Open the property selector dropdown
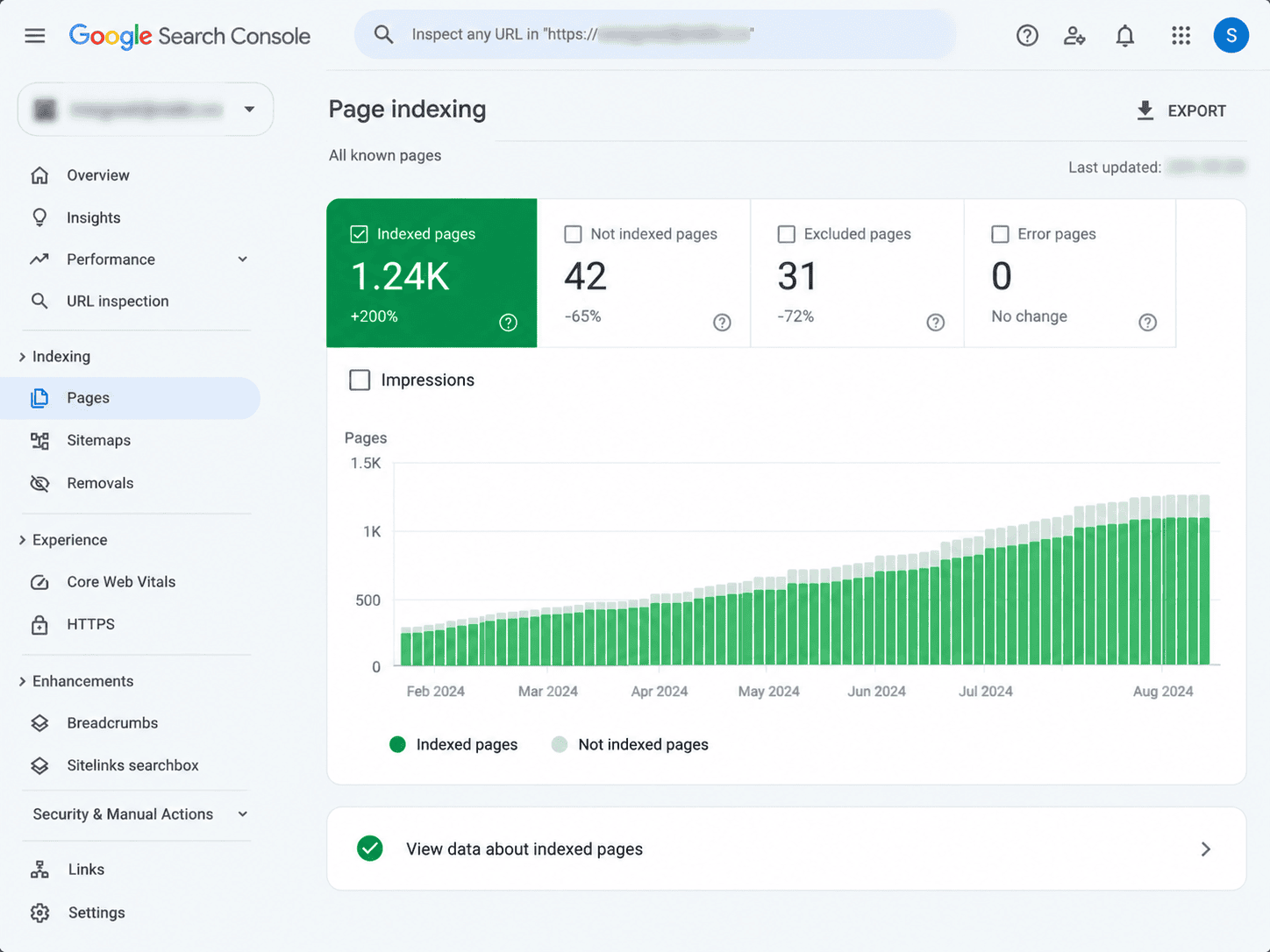This screenshot has width=1270, height=952. click(146, 110)
